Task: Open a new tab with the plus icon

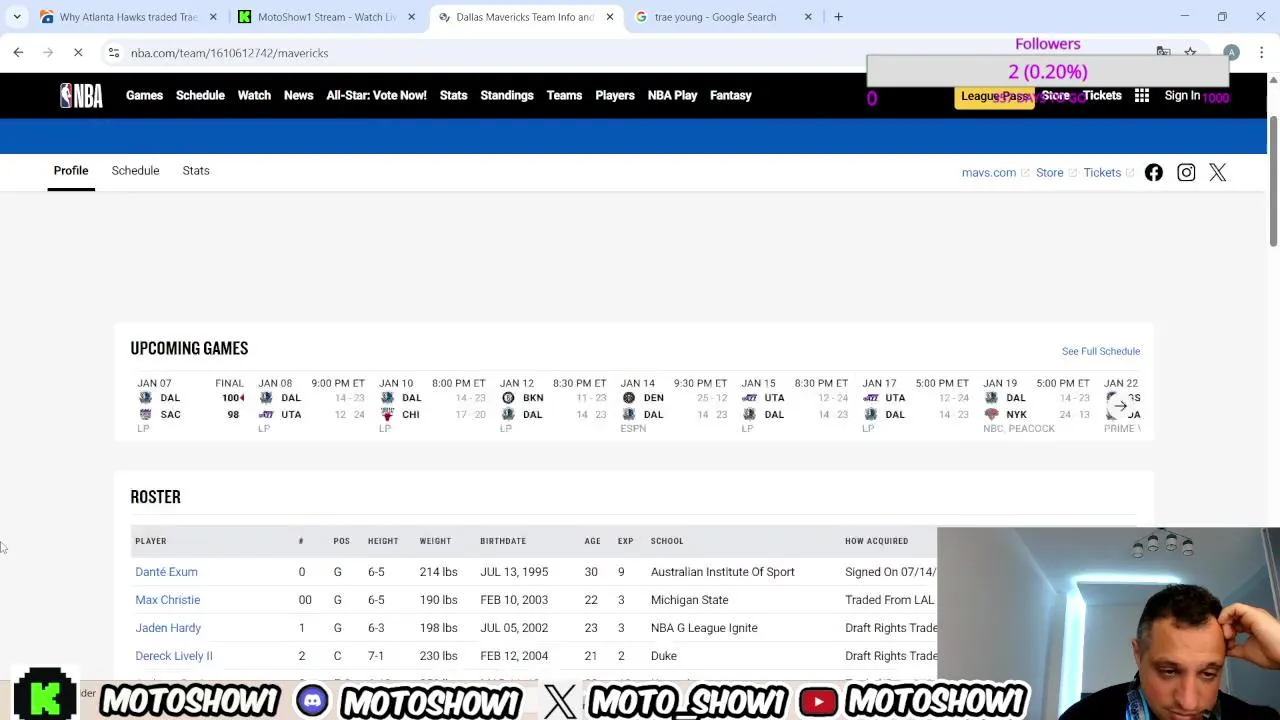Action: (838, 16)
